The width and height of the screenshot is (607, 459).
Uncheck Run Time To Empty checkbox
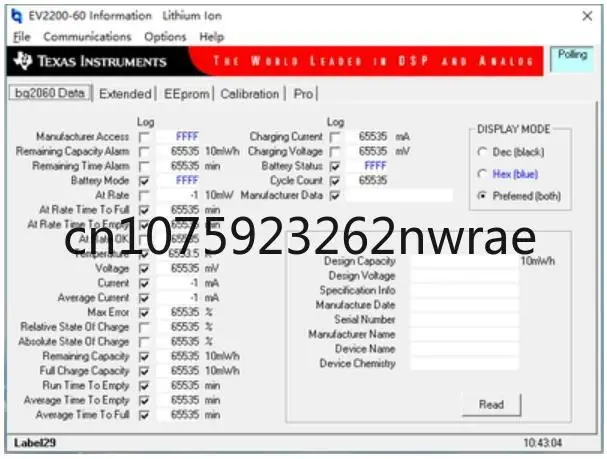tap(144, 386)
